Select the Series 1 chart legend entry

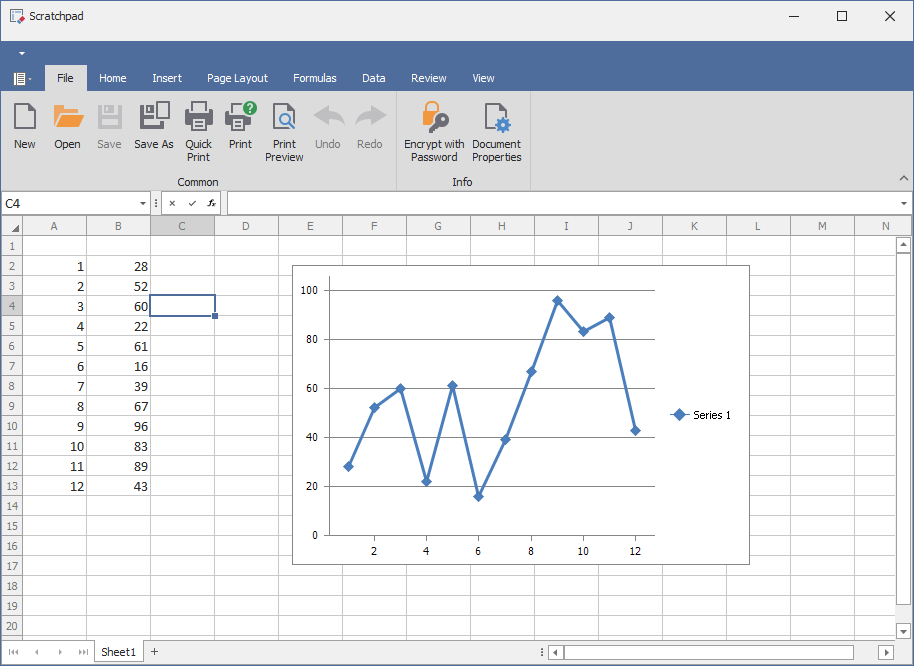702,415
